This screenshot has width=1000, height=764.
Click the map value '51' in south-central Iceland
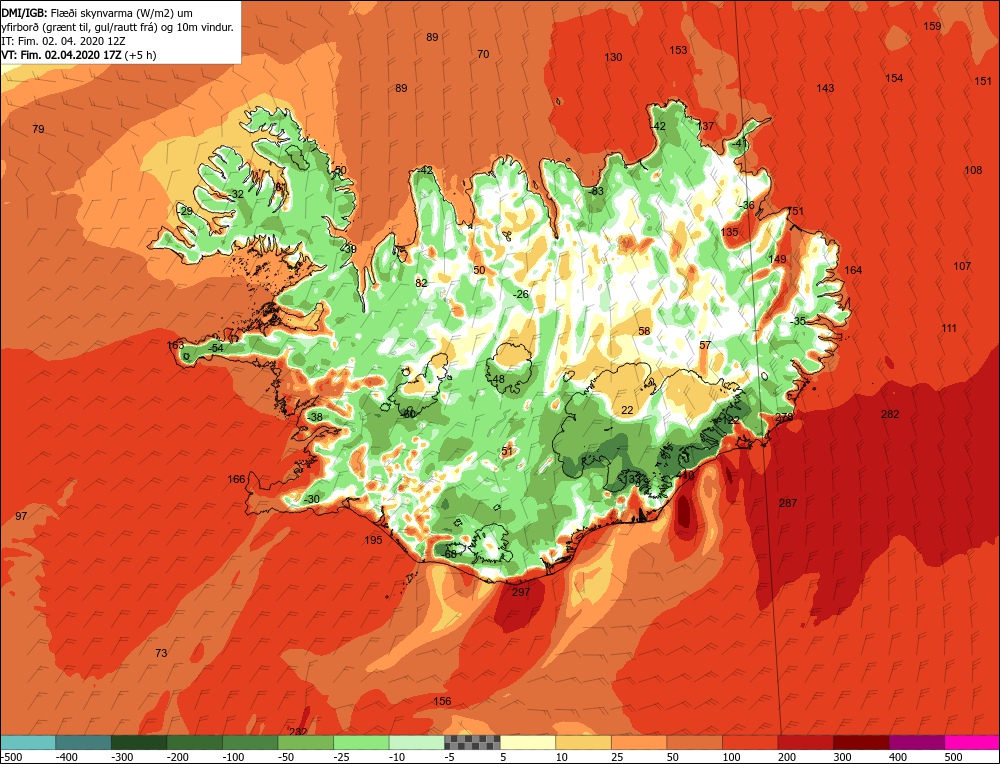[x=507, y=451]
